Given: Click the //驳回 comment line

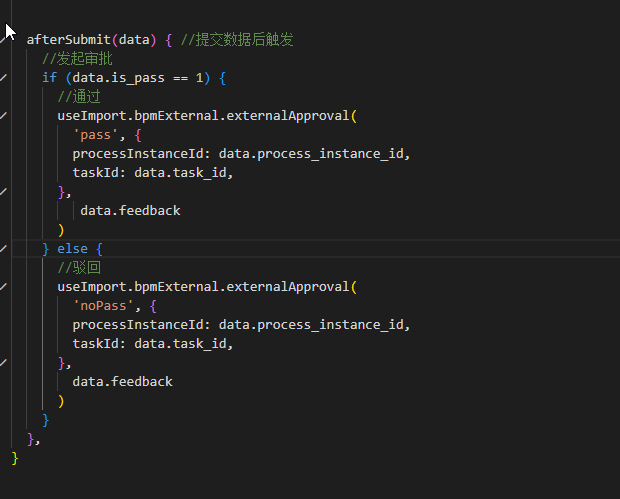Looking at the screenshot, I should pos(79,267).
